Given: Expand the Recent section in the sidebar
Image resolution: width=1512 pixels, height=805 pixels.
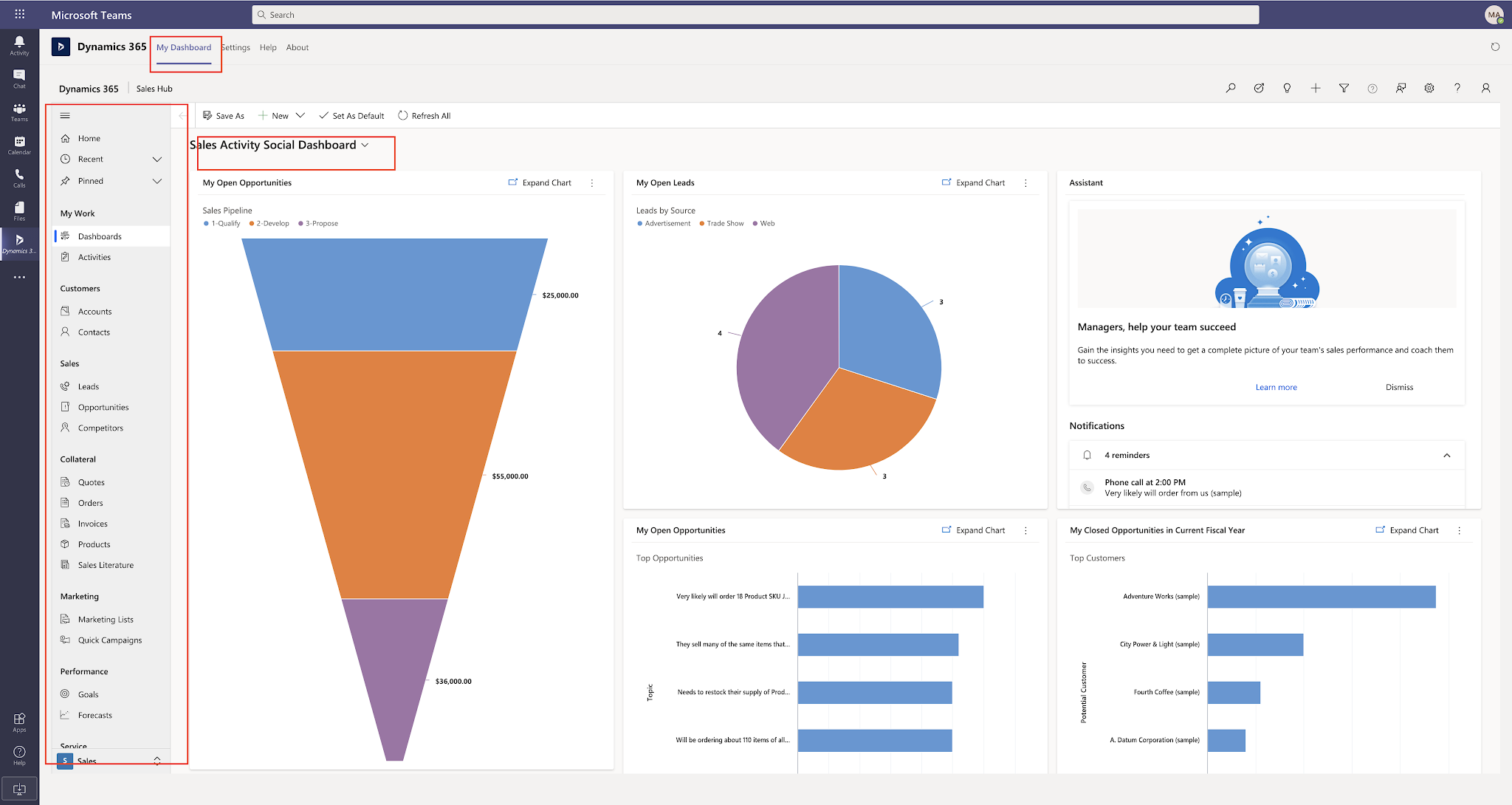Looking at the screenshot, I should pyautogui.click(x=157, y=159).
